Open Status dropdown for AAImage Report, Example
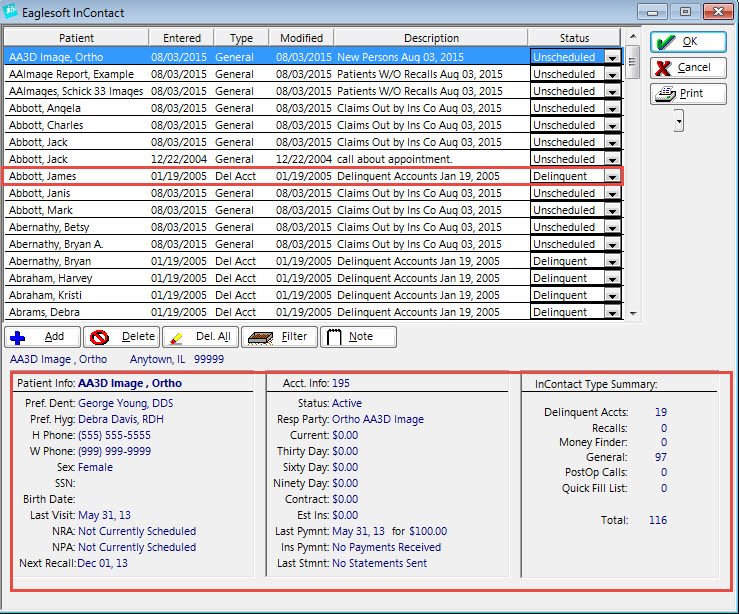This screenshot has width=739, height=614. click(x=612, y=75)
